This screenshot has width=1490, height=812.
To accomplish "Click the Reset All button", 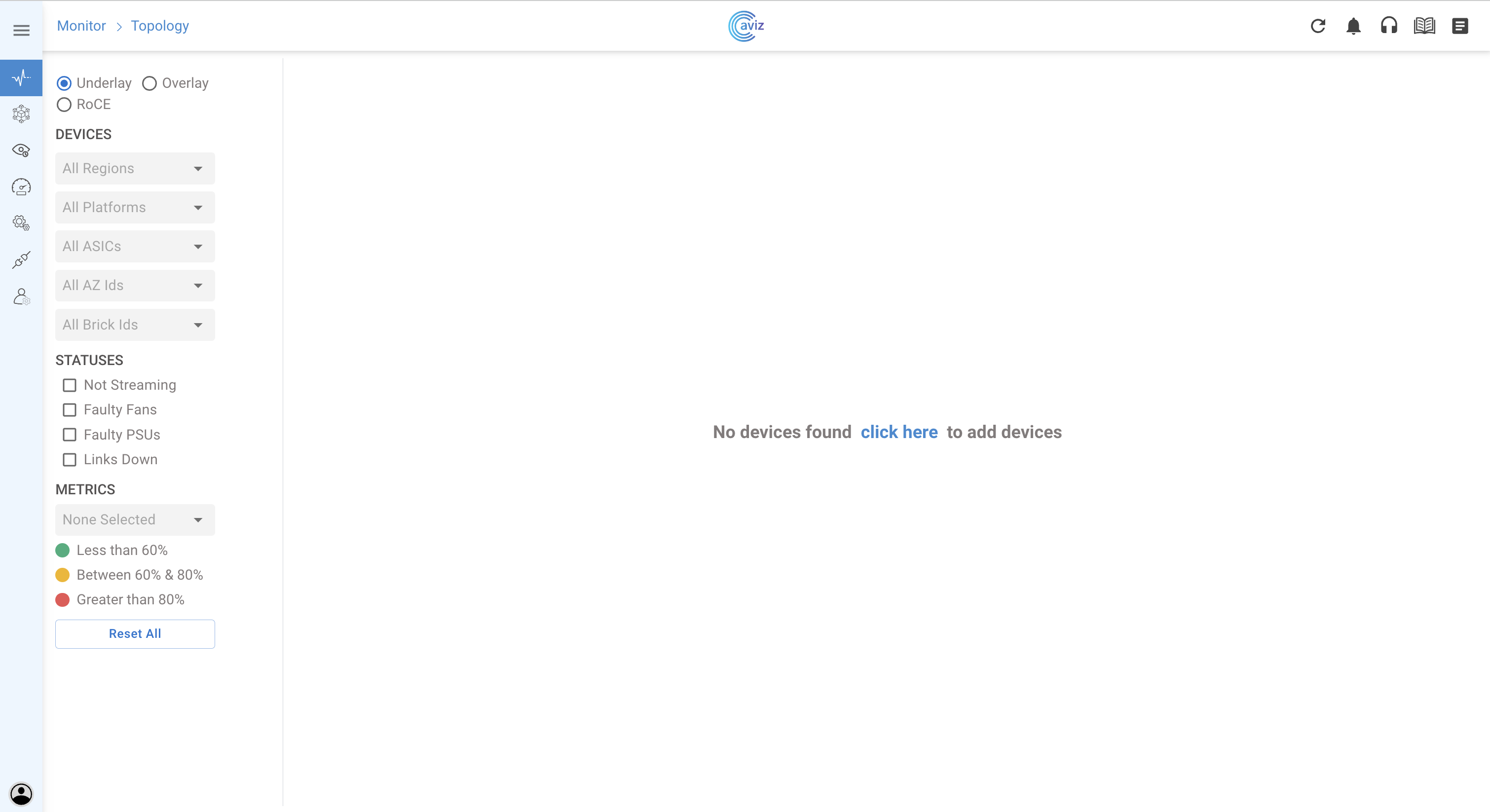I will (135, 634).
